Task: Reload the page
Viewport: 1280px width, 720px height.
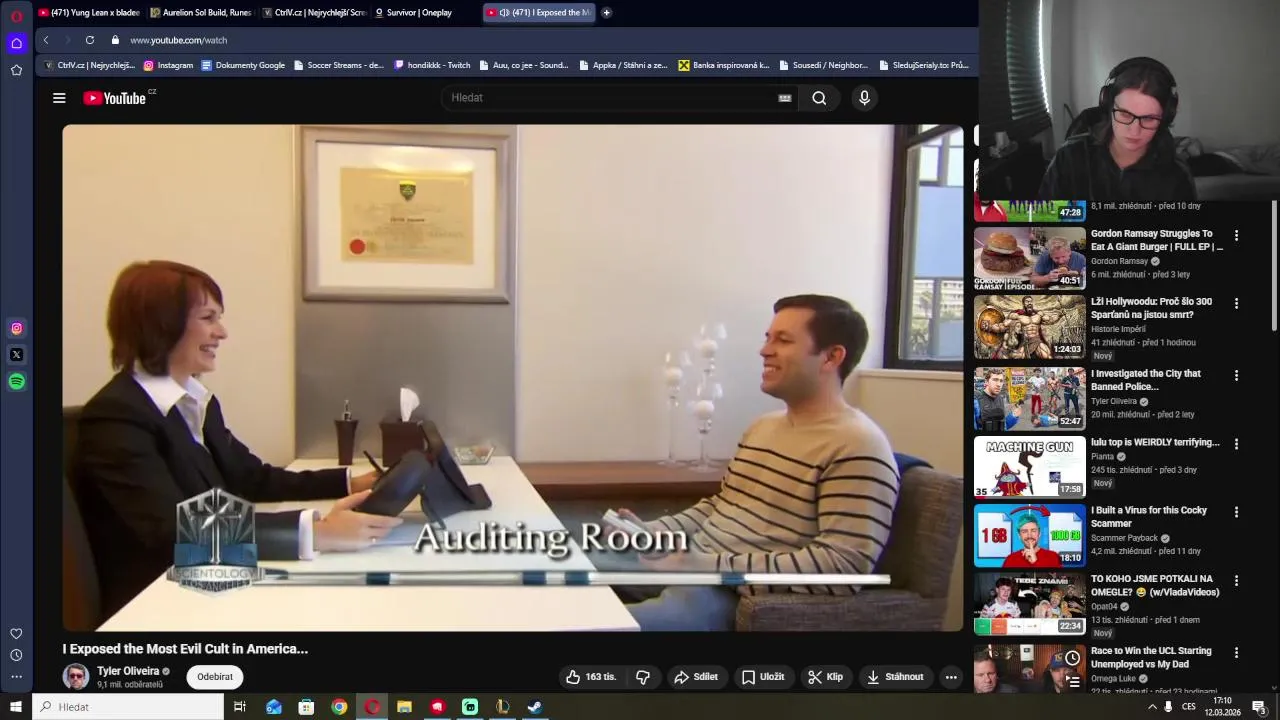Action: pos(89,40)
